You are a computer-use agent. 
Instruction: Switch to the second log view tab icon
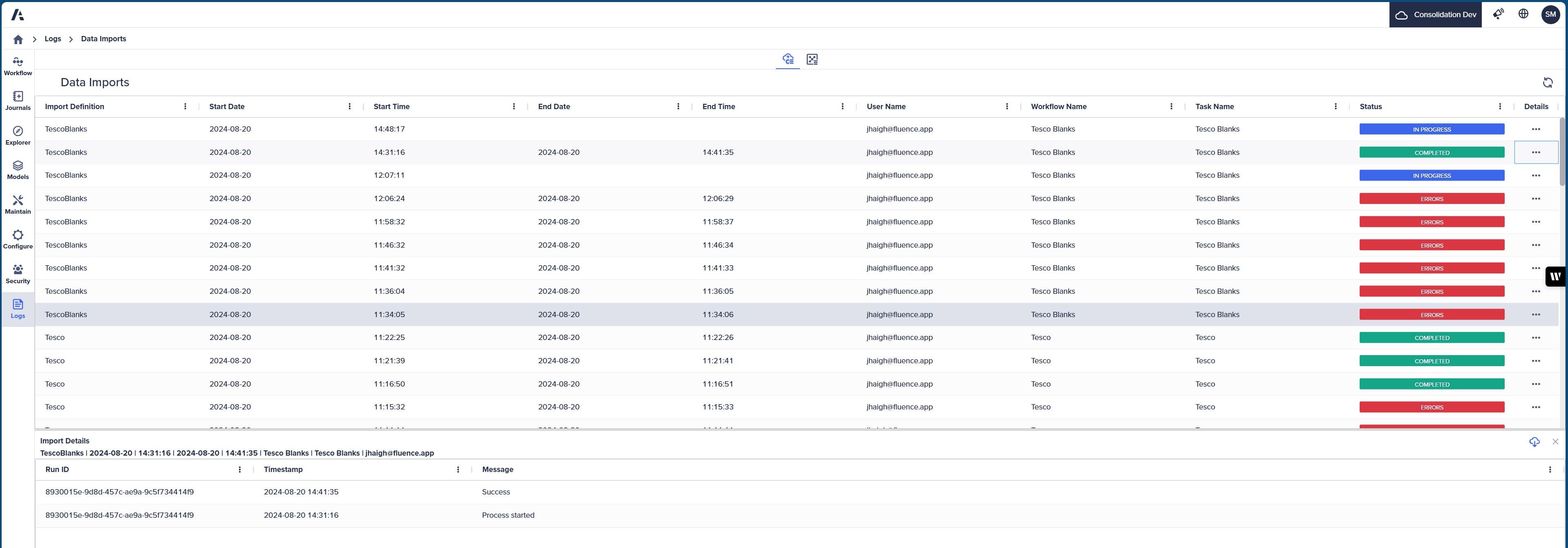pos(812,59)
